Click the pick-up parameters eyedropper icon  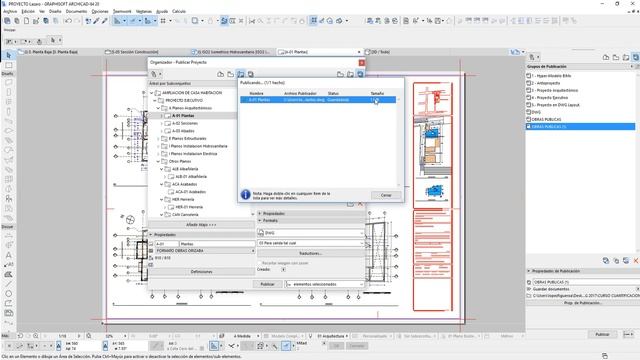(x=96, y=21)
